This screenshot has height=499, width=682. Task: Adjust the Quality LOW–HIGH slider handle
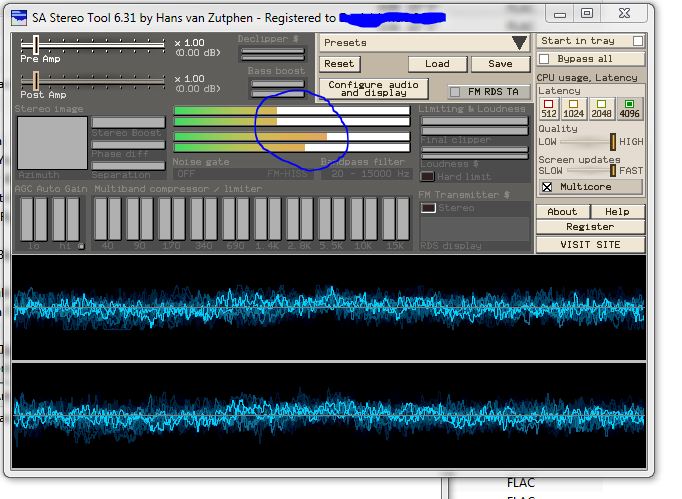(x=612, y=142)
